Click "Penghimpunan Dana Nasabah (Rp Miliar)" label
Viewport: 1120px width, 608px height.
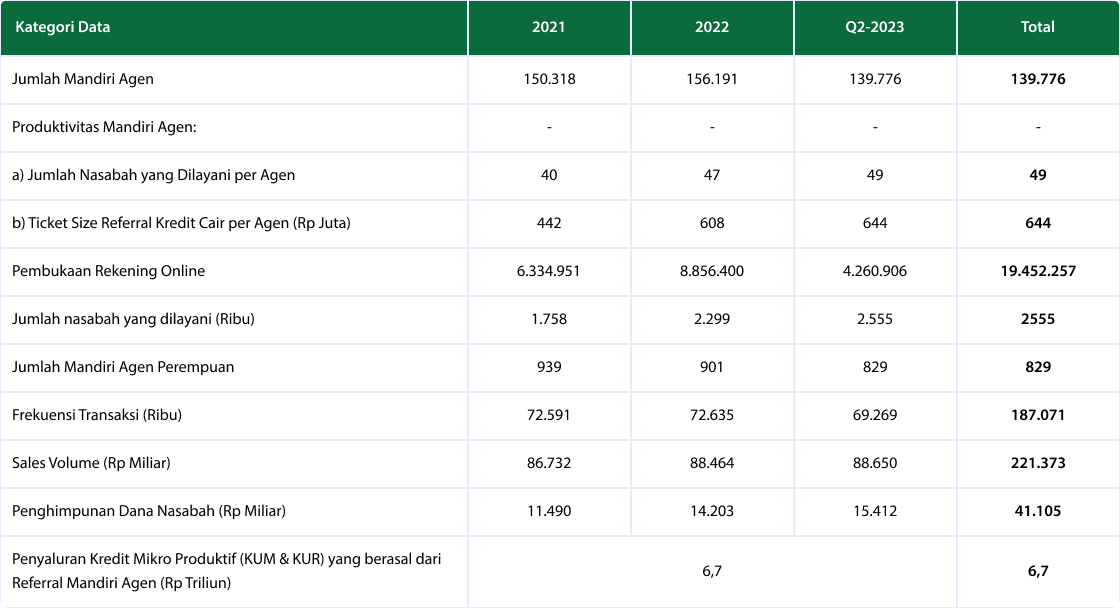coord(149,511)
